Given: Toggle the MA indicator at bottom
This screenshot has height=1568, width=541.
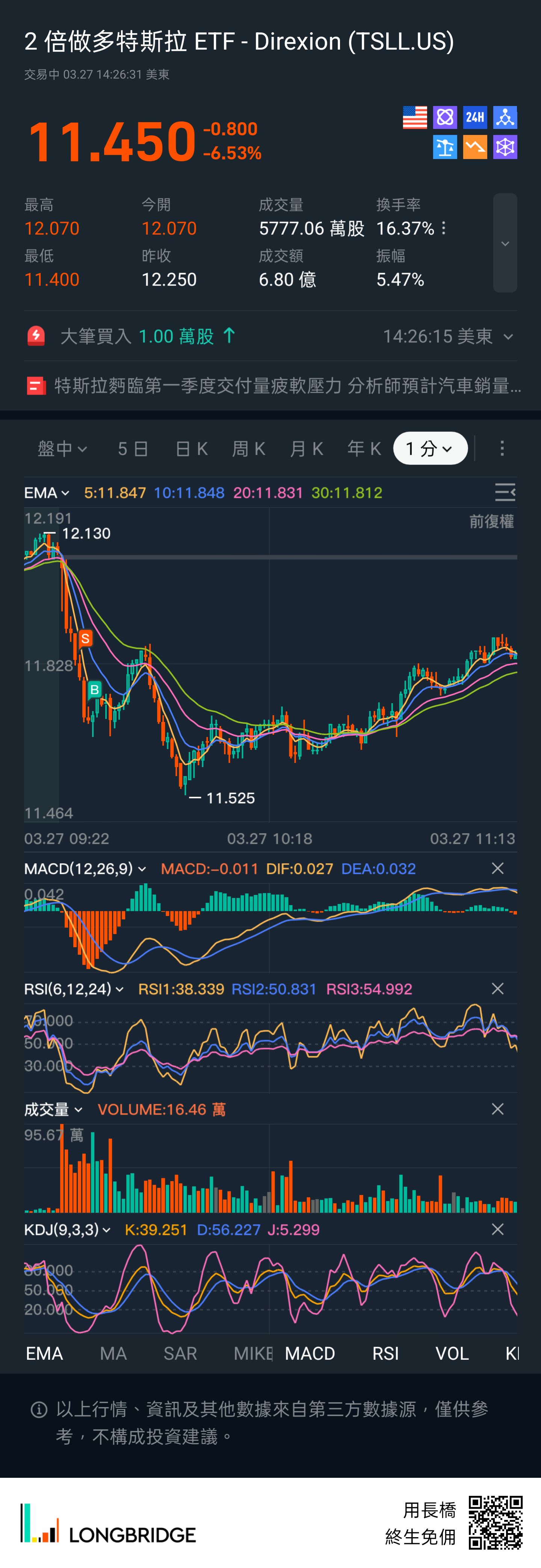Looking at the screenshot, I should 113,1353.
